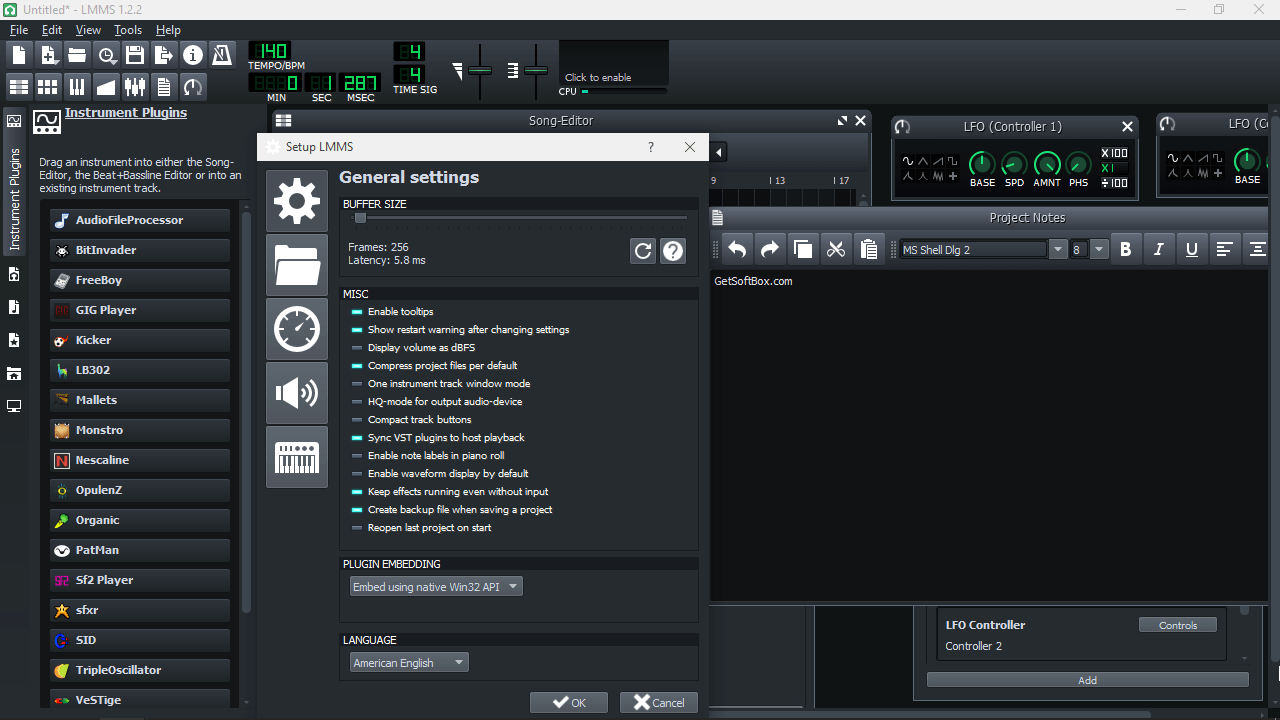Viewport: 1280px width, 720px height.
Task: Show buffer size help question icon
Action: 674,251
